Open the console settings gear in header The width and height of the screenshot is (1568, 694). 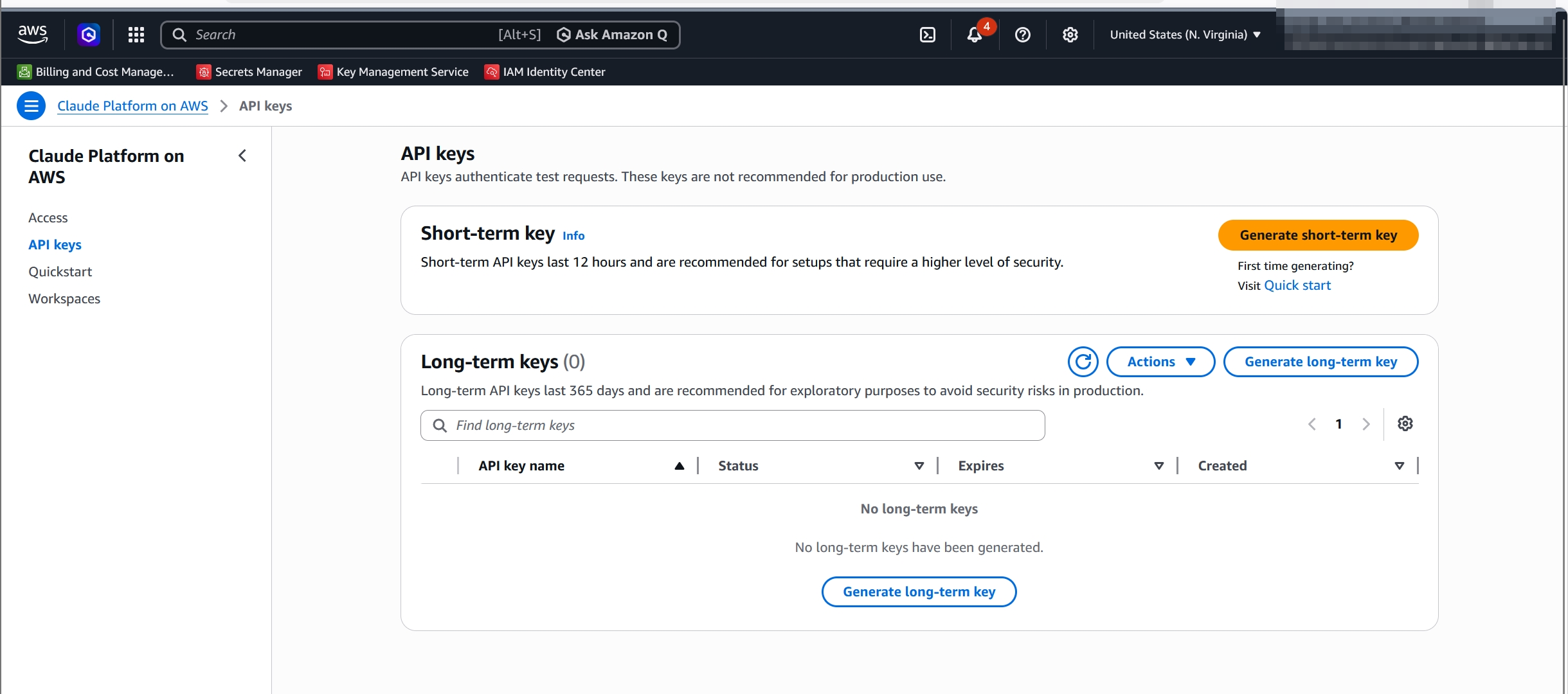[x=1070, y=35]
